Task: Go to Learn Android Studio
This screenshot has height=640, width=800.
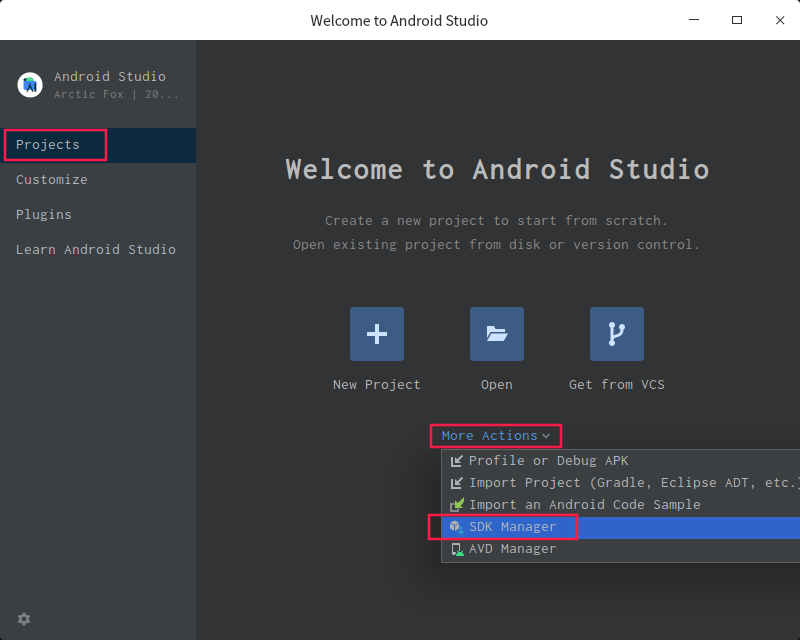Action: click(x=96, y=250)
